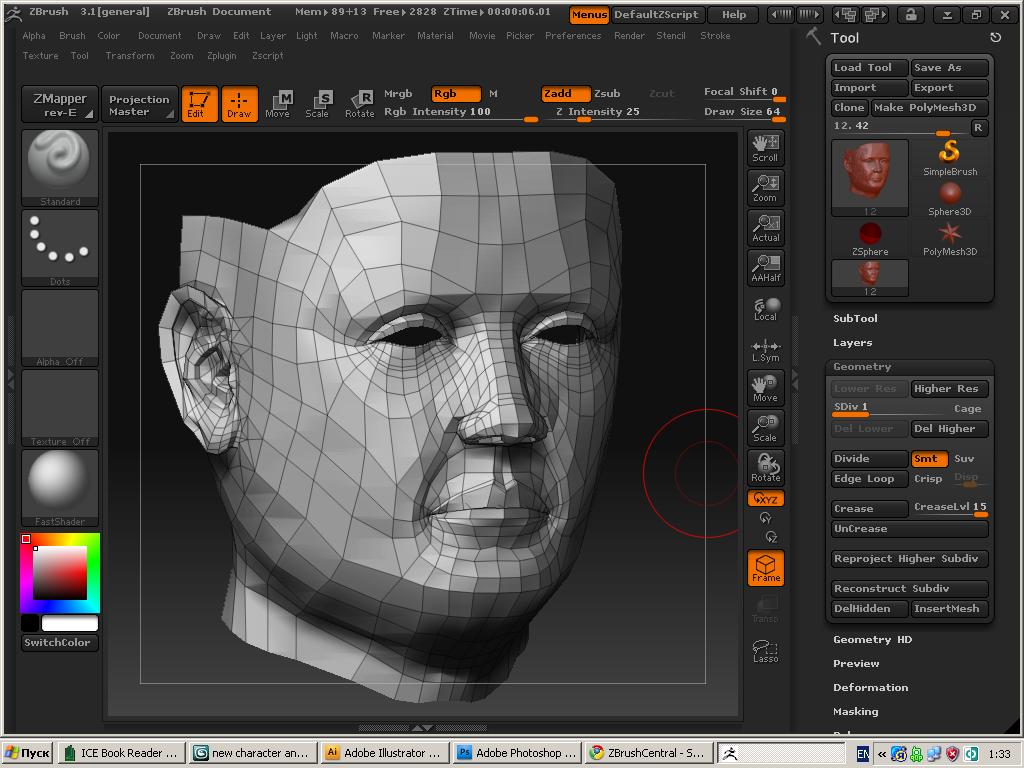Image resolution: width=1024 pixels, height=768 pixels.
Task: Switch to Zsub sculpting mode
Action: 607,94
